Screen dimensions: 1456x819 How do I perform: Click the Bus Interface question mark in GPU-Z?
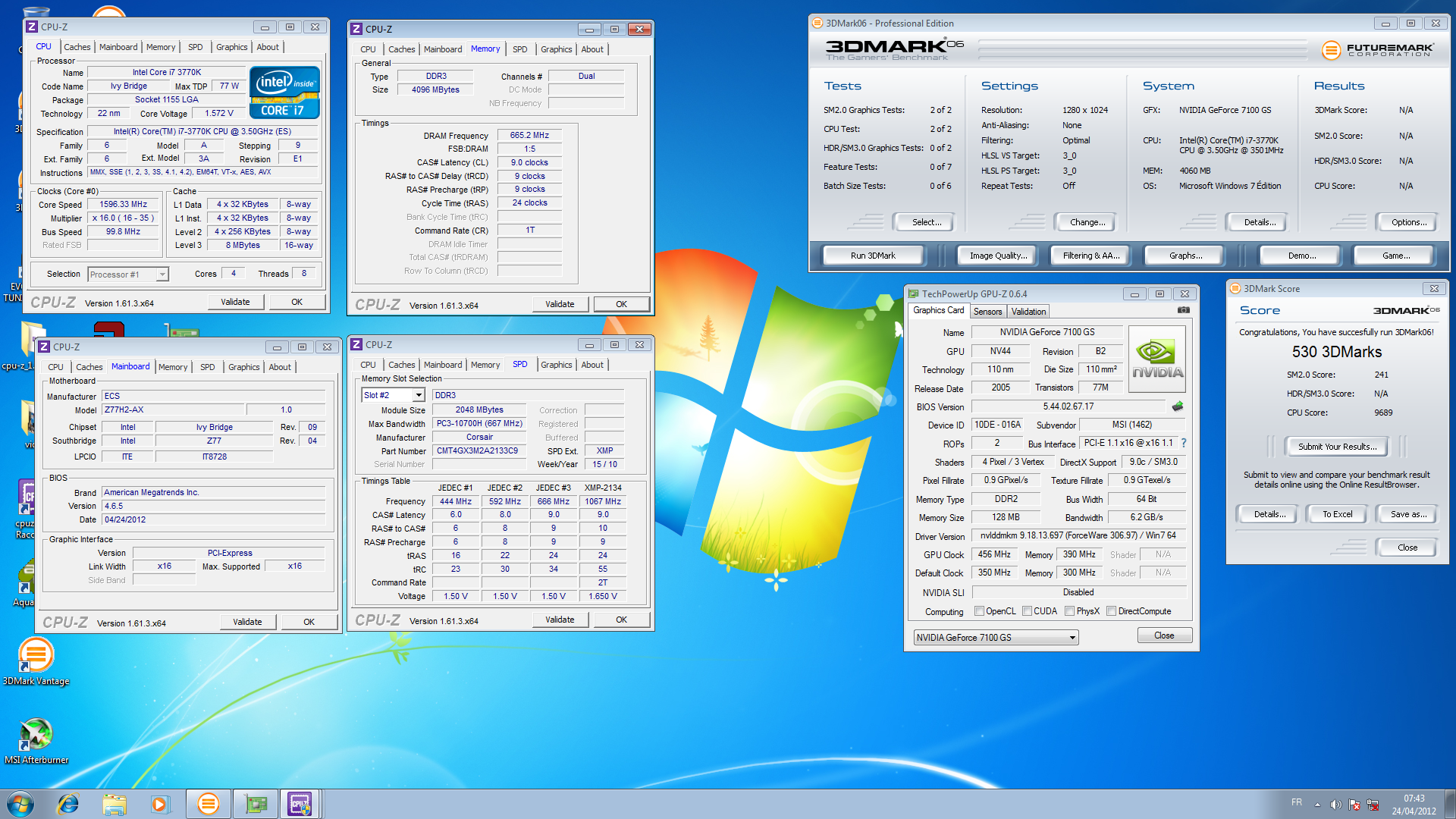pos(1183,443)
